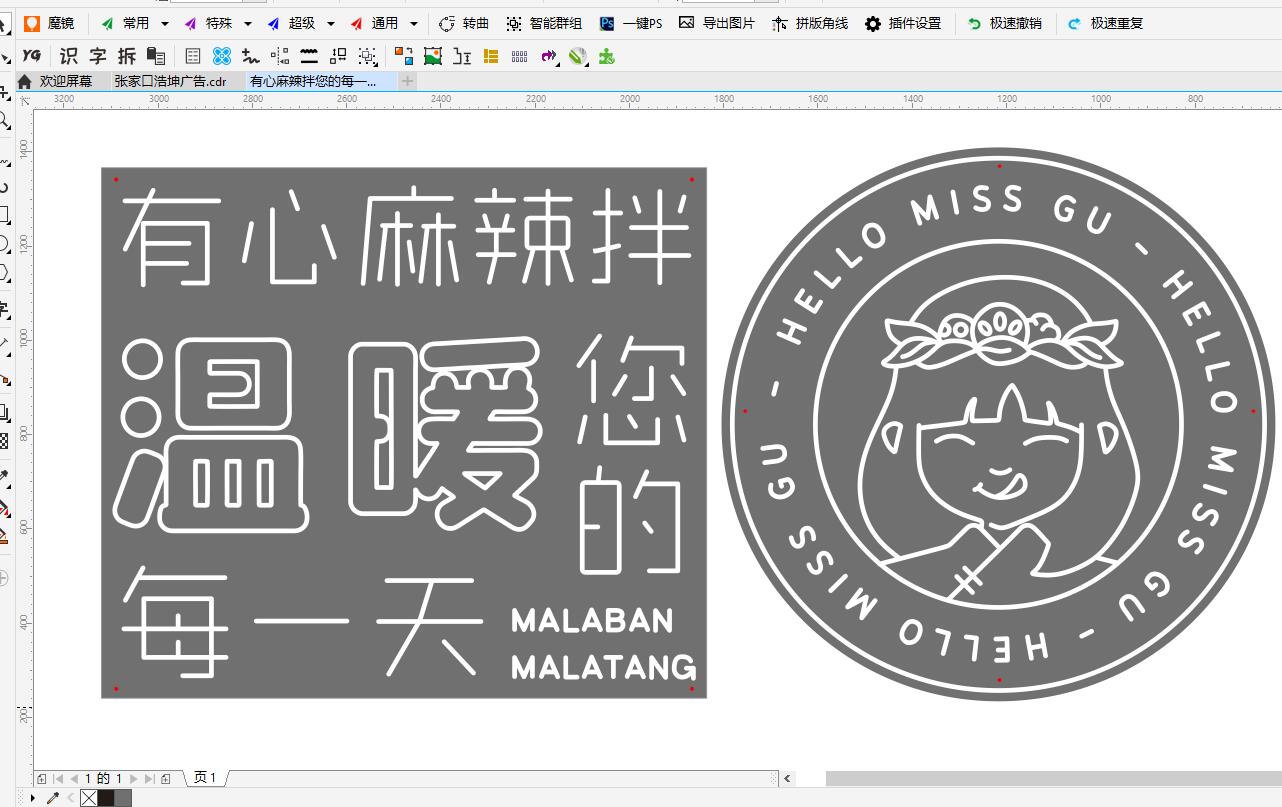Click 极速重复 fast redo

pyautogui.click(x=1105, y=23)
